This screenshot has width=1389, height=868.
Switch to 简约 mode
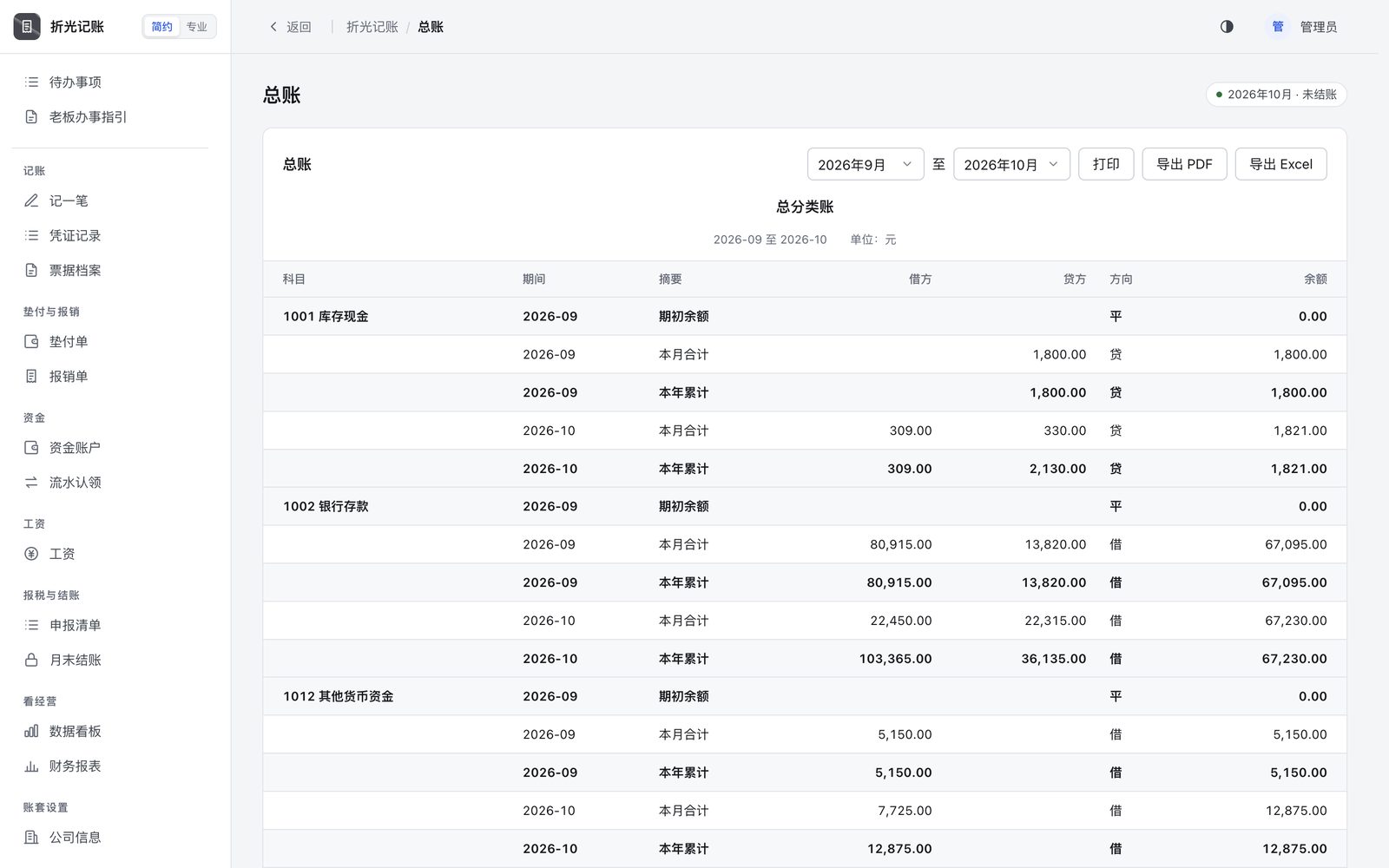click(x=161, y=27)
